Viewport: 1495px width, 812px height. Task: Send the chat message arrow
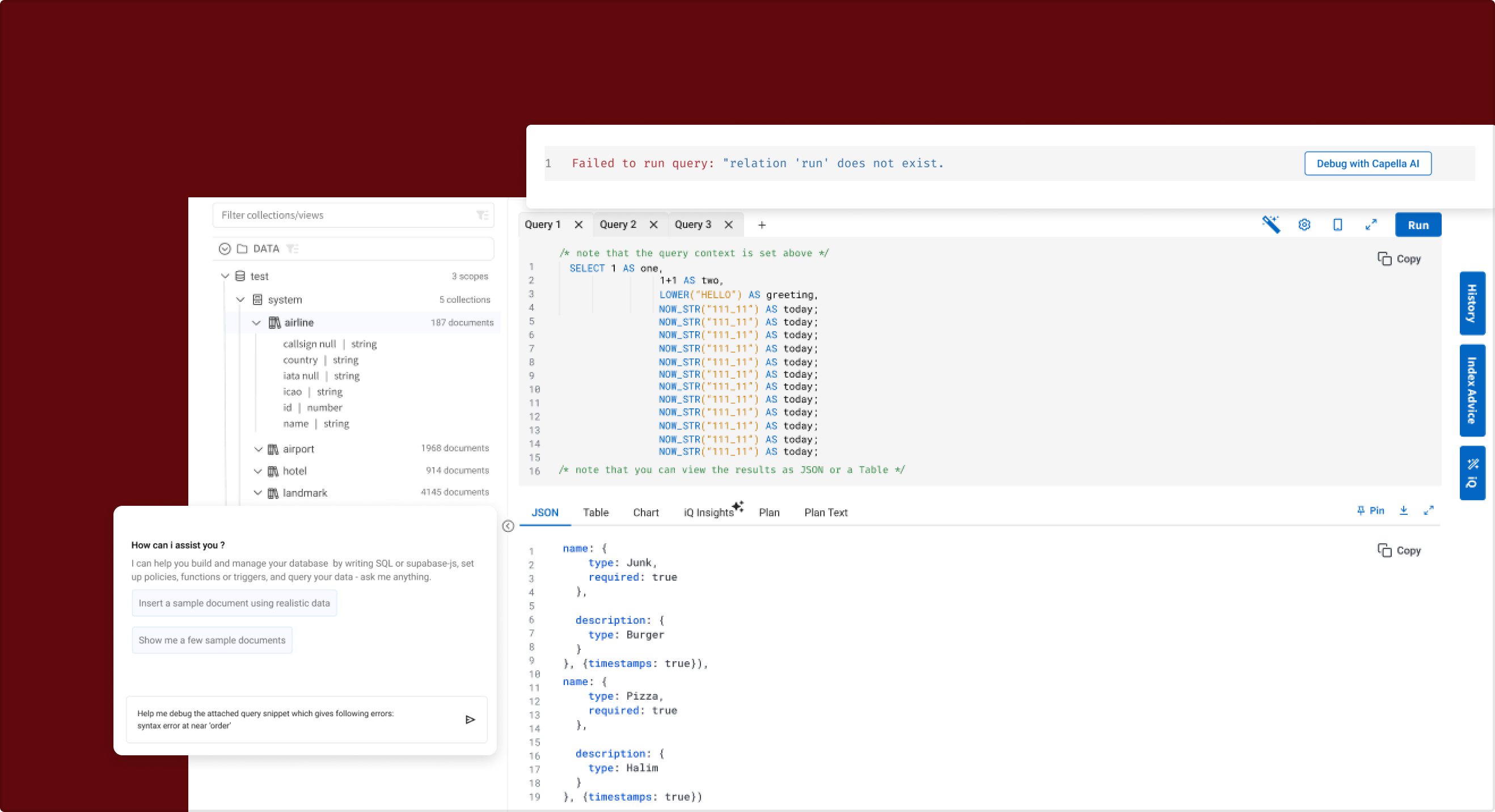click(470, 720)
